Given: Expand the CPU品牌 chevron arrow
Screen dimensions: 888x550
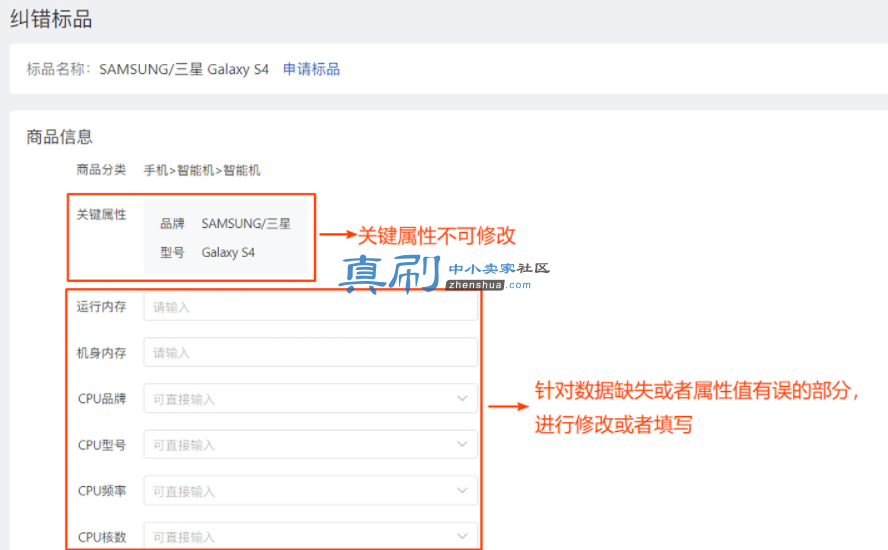Looking at the screenshot, I should 462,398.
